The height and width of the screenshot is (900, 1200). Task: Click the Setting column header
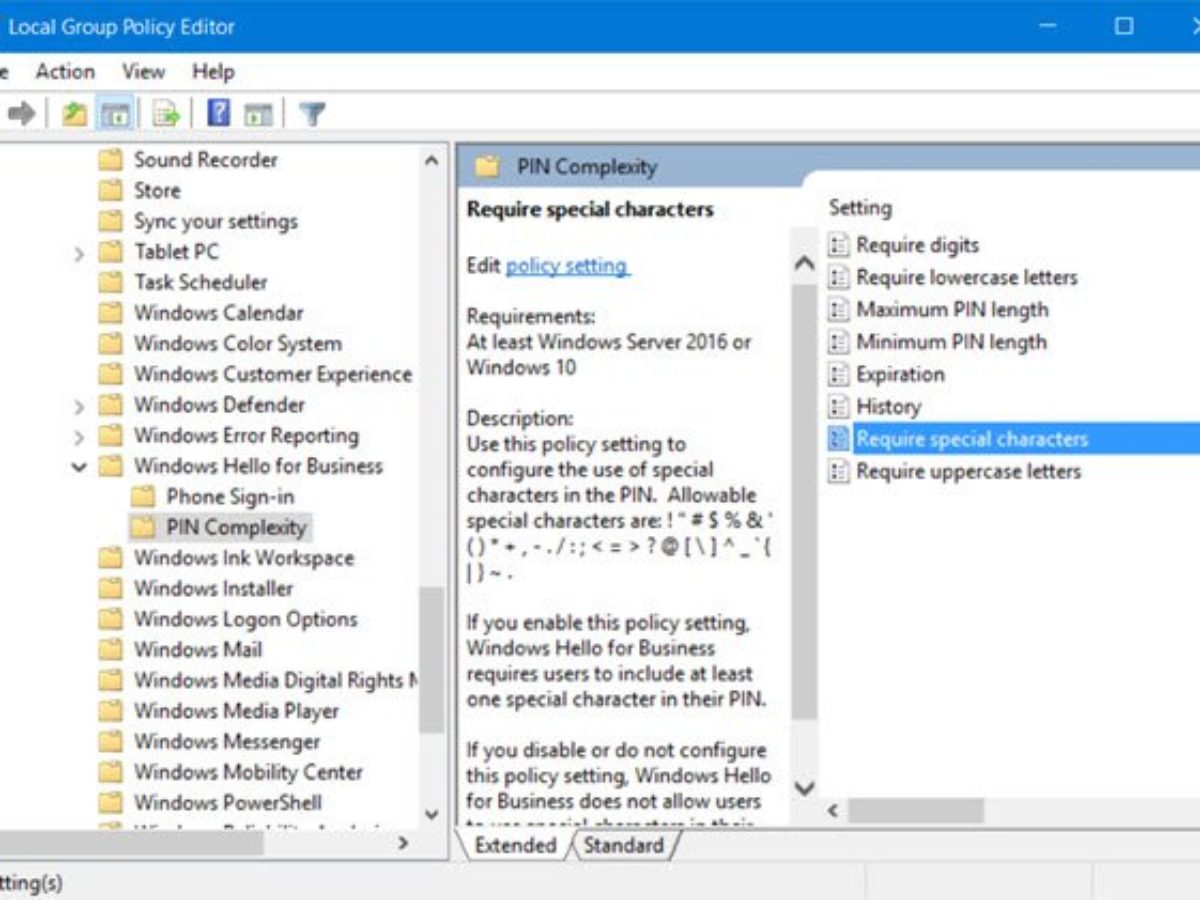[x=860, y=208]
